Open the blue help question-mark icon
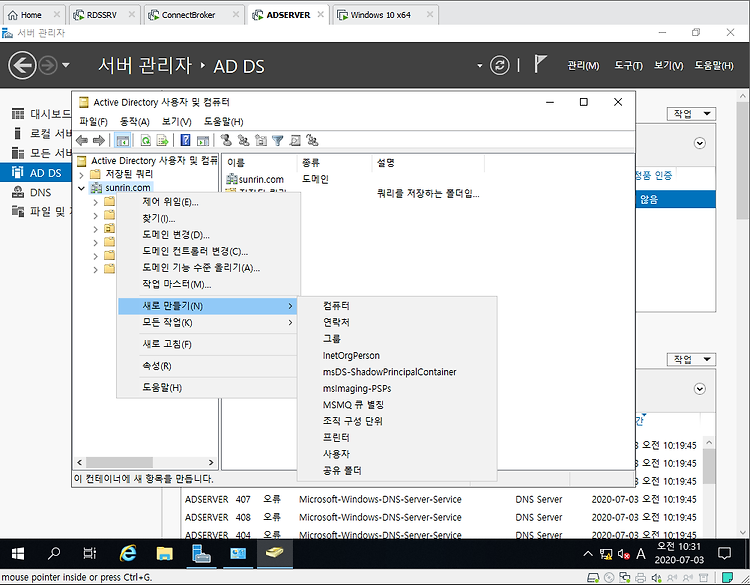750x585 pixels. click(x=186, y=141)
